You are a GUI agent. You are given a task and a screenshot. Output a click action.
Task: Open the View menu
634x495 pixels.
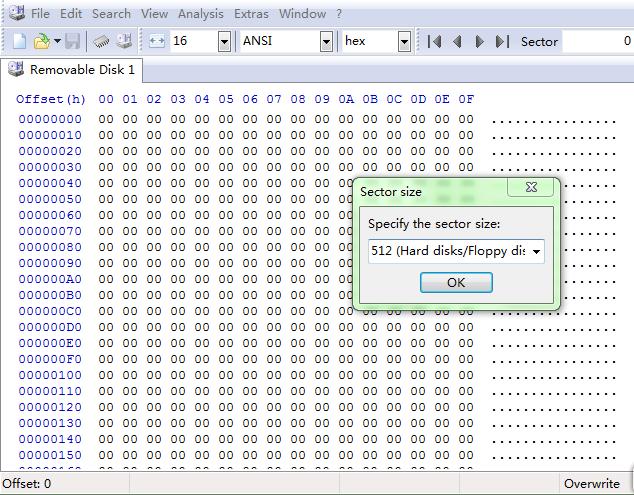tap(154, 14)
